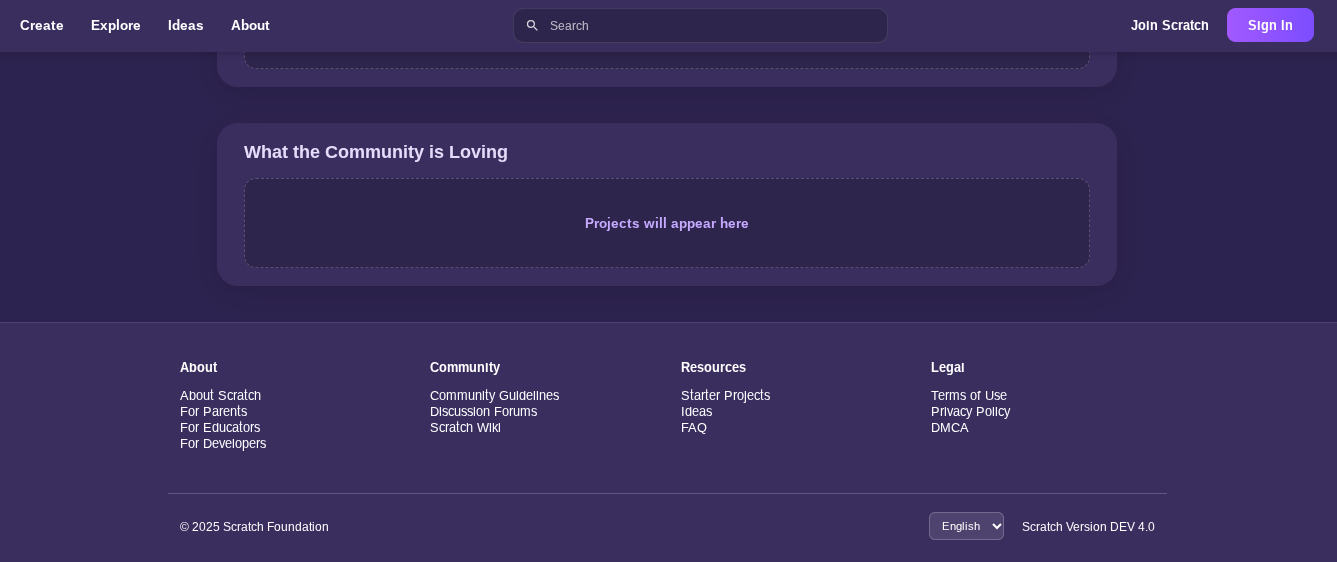Focus the Search input field
This screenshot has height=562, width=1337.
coord(710,26)
